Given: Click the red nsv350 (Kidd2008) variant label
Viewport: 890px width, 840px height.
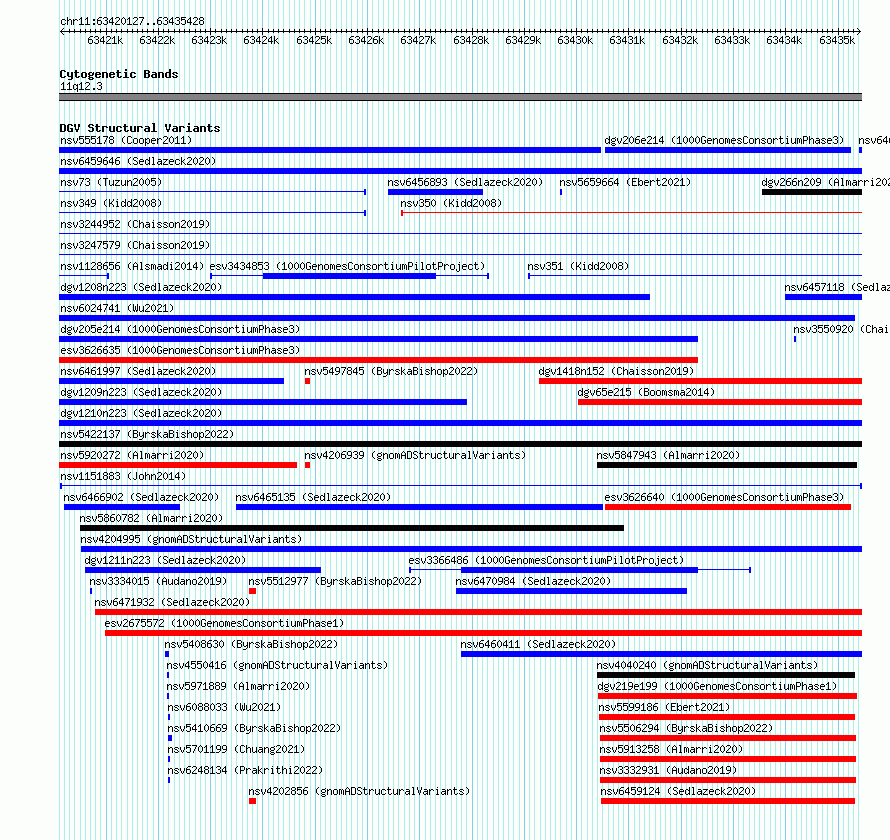Looking at the screenshot, I should point(451,203).
